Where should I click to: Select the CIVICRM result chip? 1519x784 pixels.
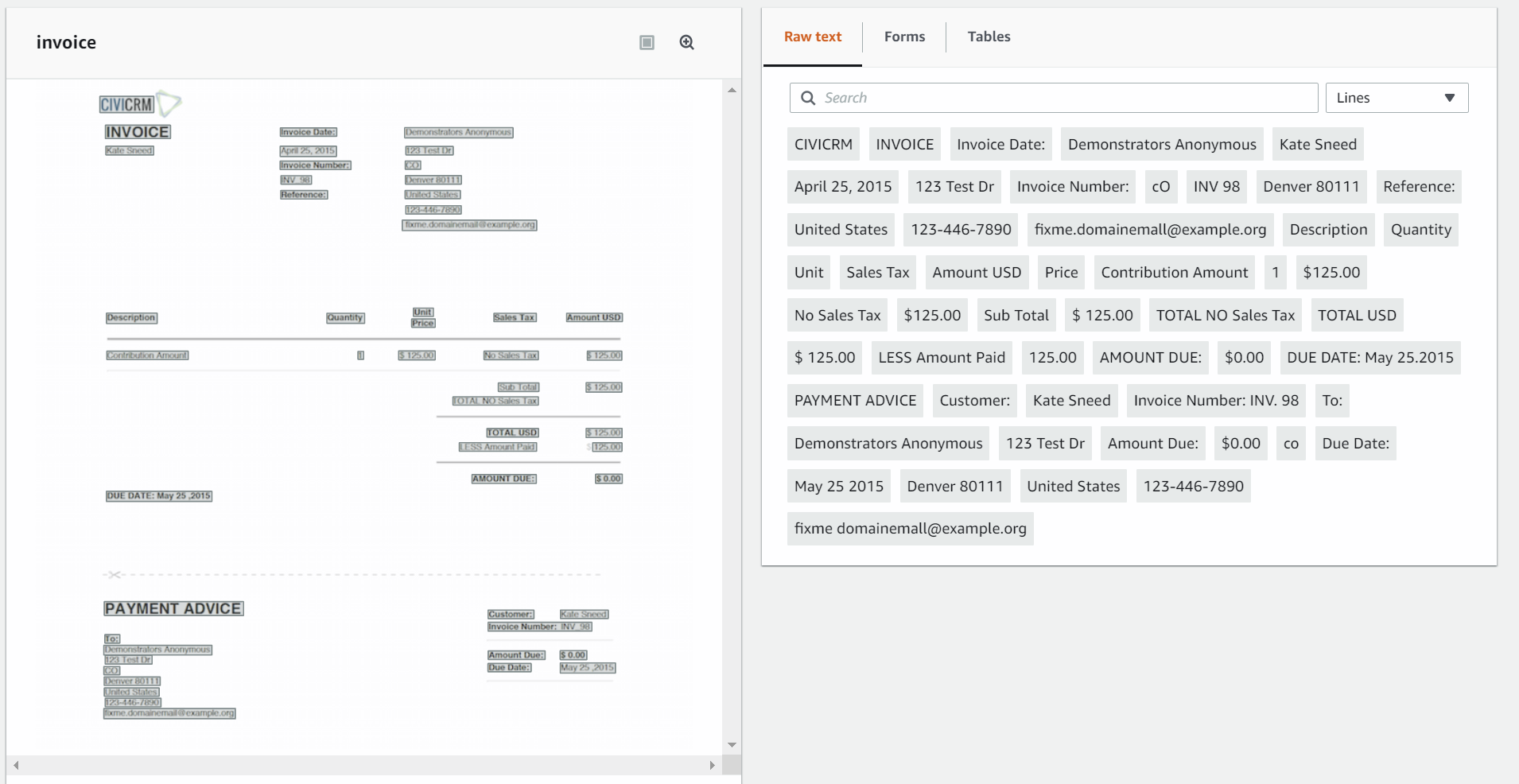click(823, 145)
